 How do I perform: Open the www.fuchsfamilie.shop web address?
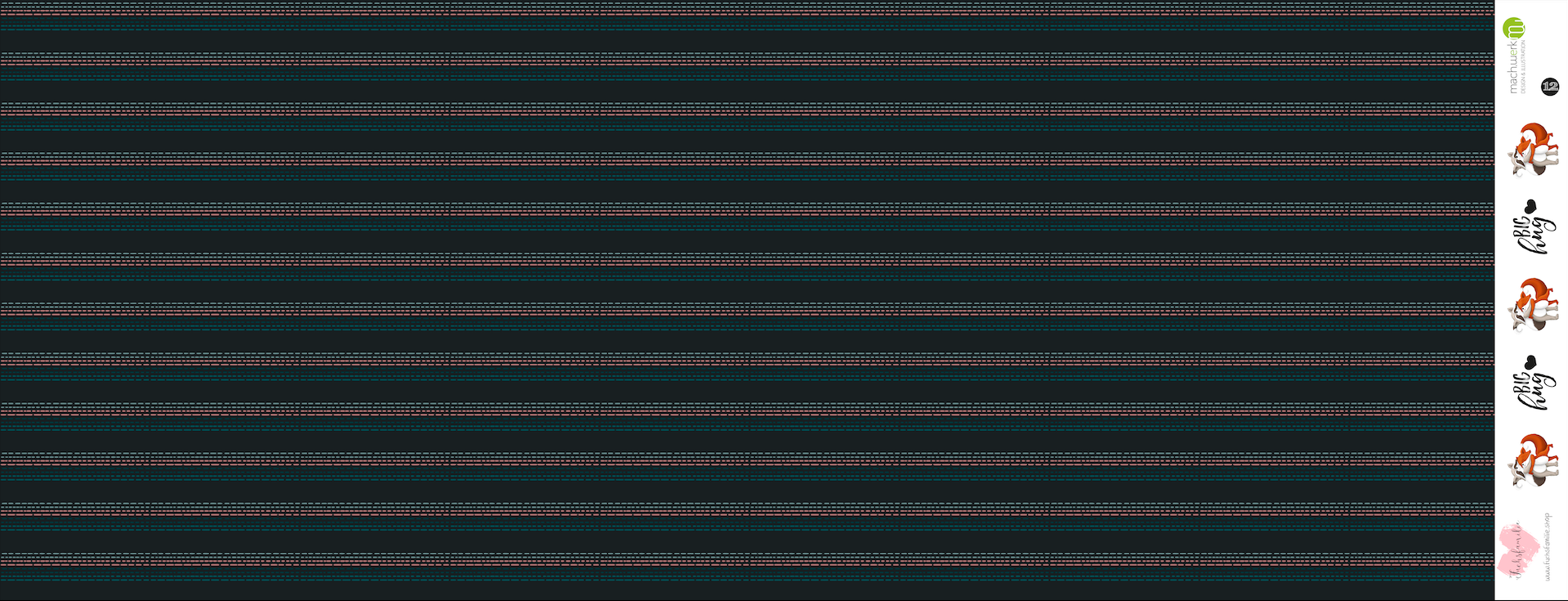(1547, 547)
